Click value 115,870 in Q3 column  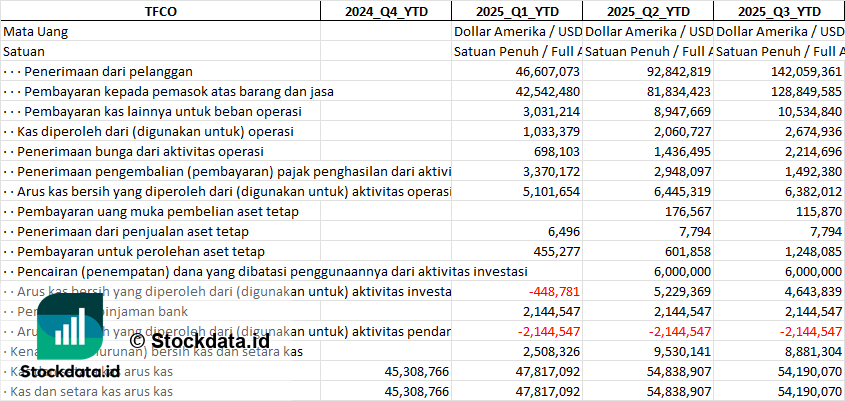coord(818,212)
